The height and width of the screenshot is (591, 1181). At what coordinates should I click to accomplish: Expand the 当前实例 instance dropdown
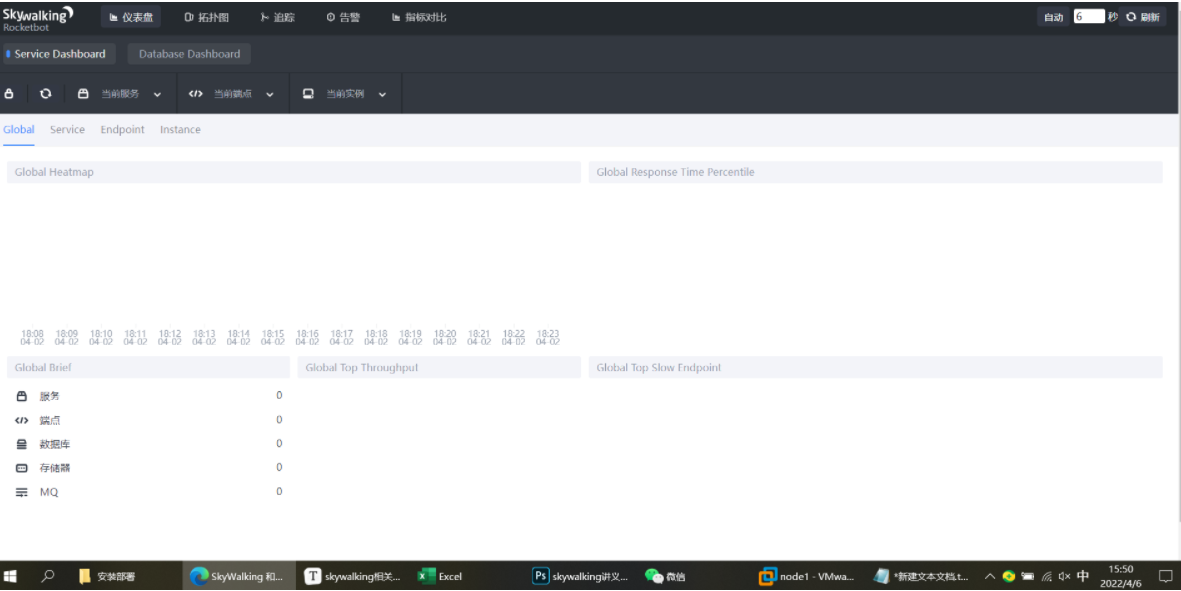point(345,93)
